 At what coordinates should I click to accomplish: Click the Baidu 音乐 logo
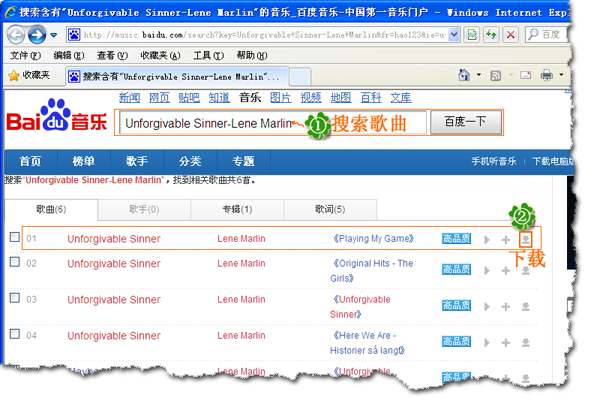click(57, 116)
